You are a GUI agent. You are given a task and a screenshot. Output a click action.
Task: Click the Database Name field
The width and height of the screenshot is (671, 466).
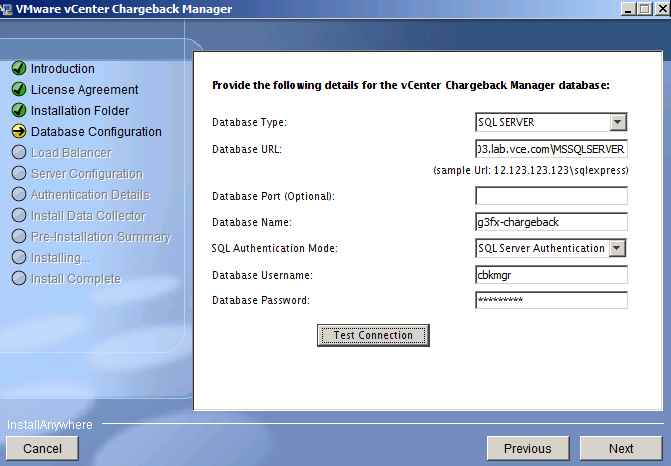(551, 222)
